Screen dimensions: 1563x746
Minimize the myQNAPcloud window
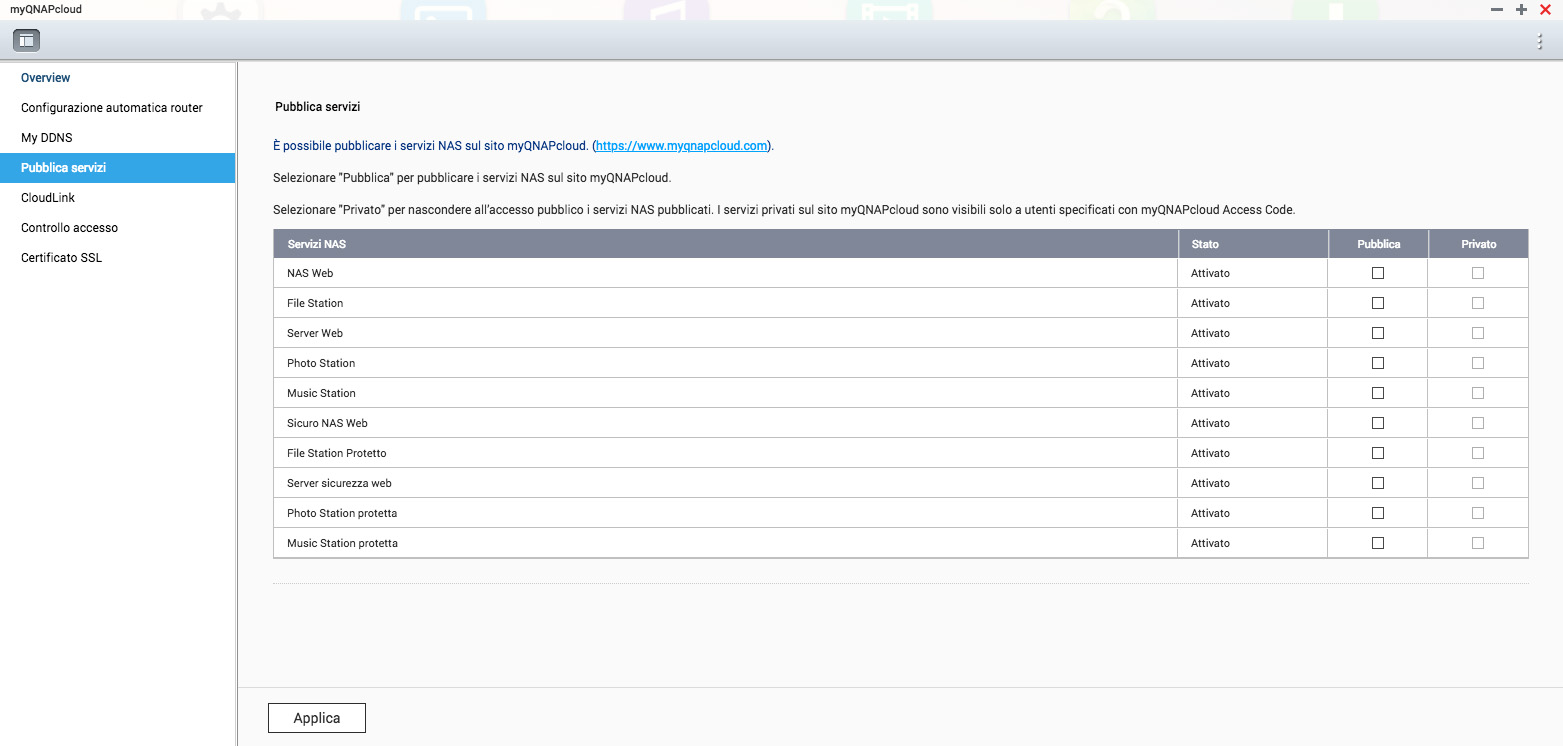pyautogui.click(x=1497, y=9)
